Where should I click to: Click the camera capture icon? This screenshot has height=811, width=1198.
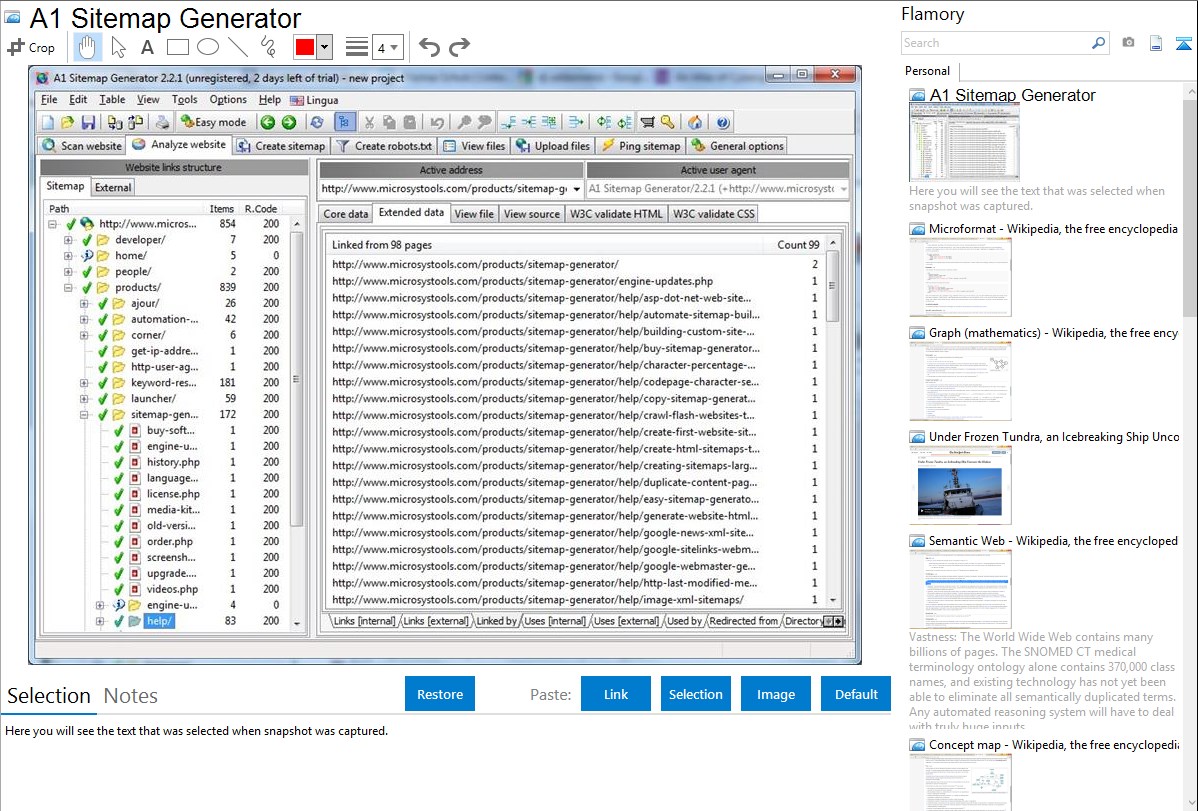1128,43
